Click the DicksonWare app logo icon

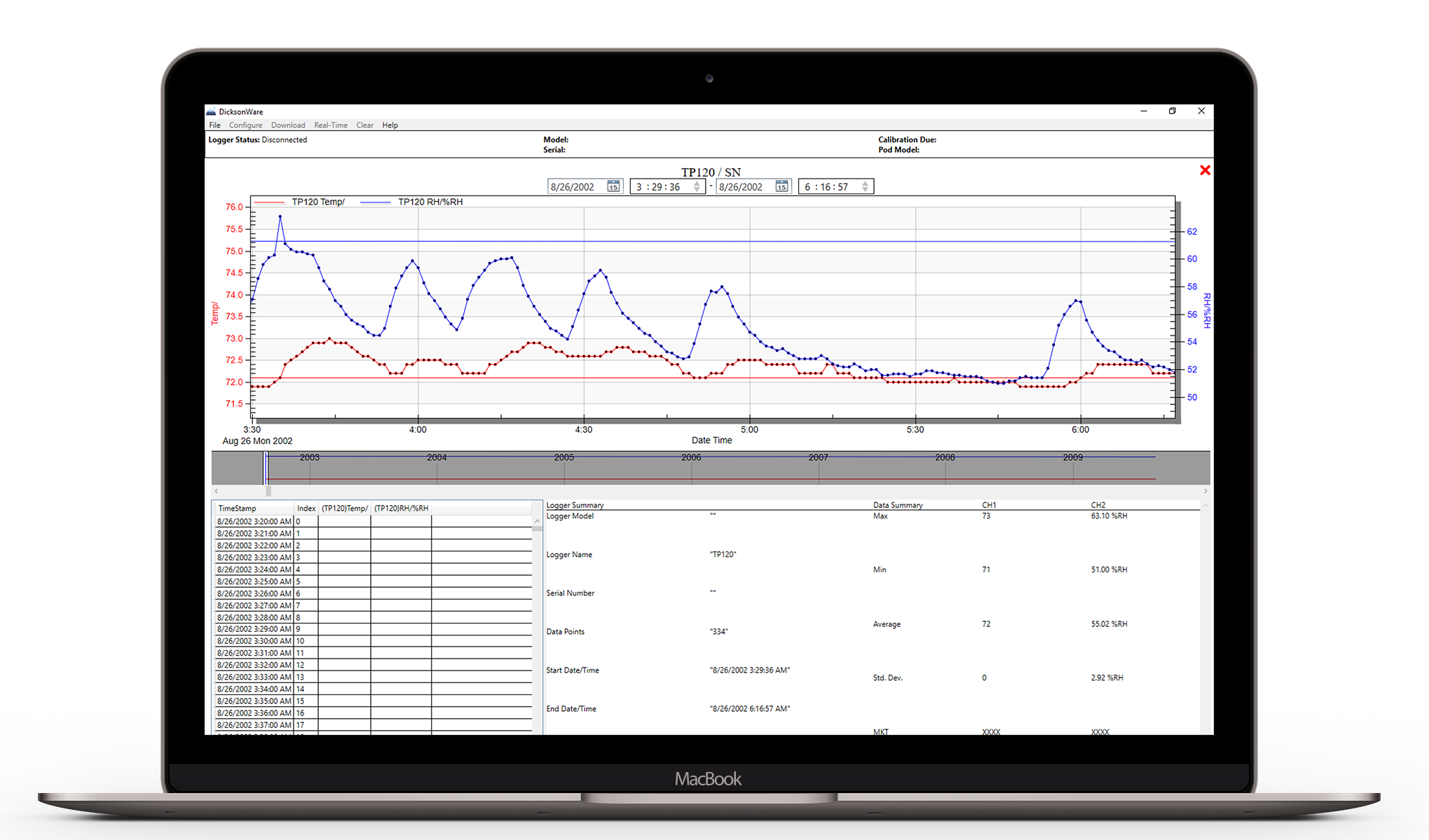click(x=211, y=111)
